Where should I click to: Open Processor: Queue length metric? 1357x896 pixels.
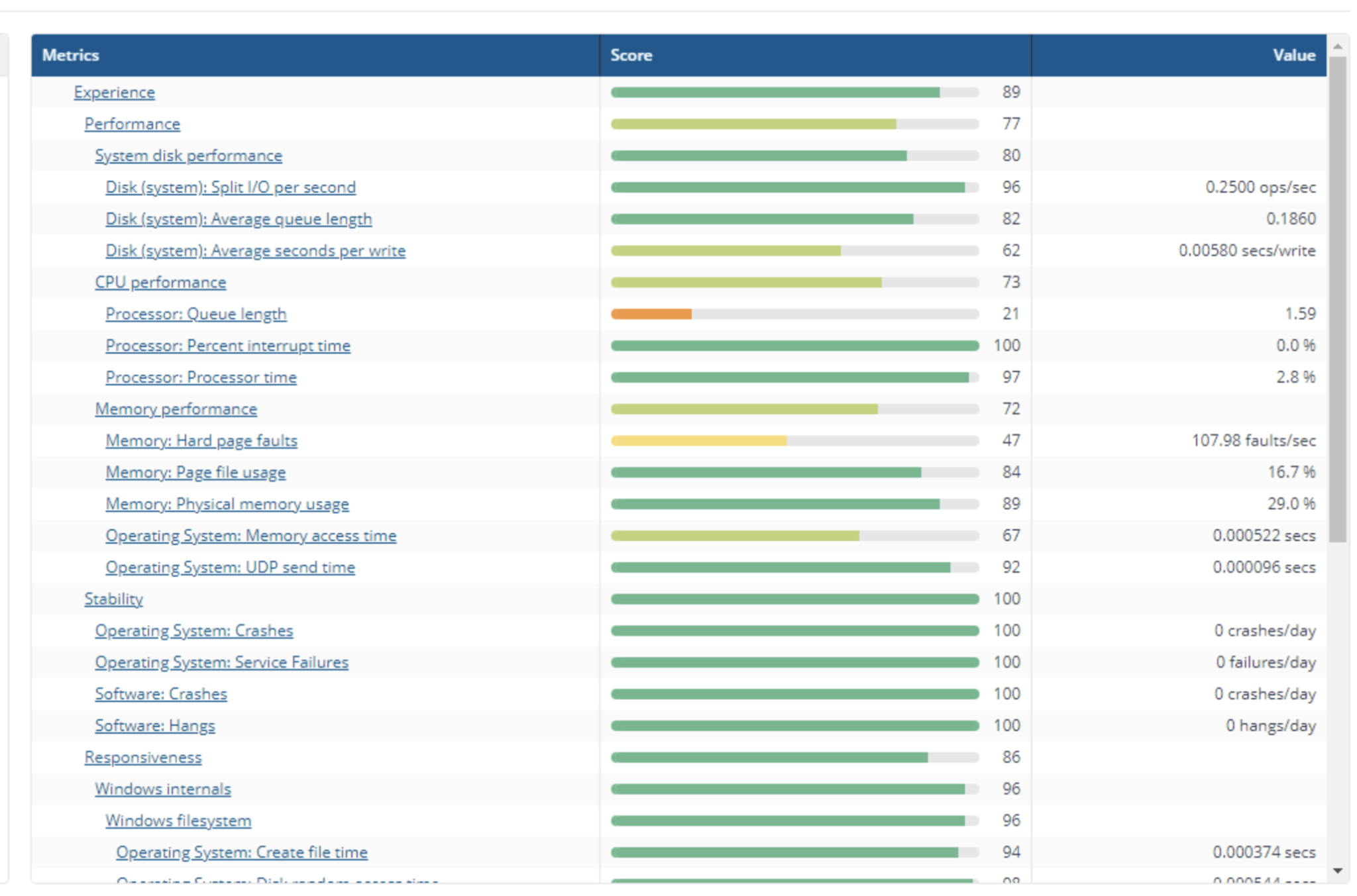tap(196, 314)
